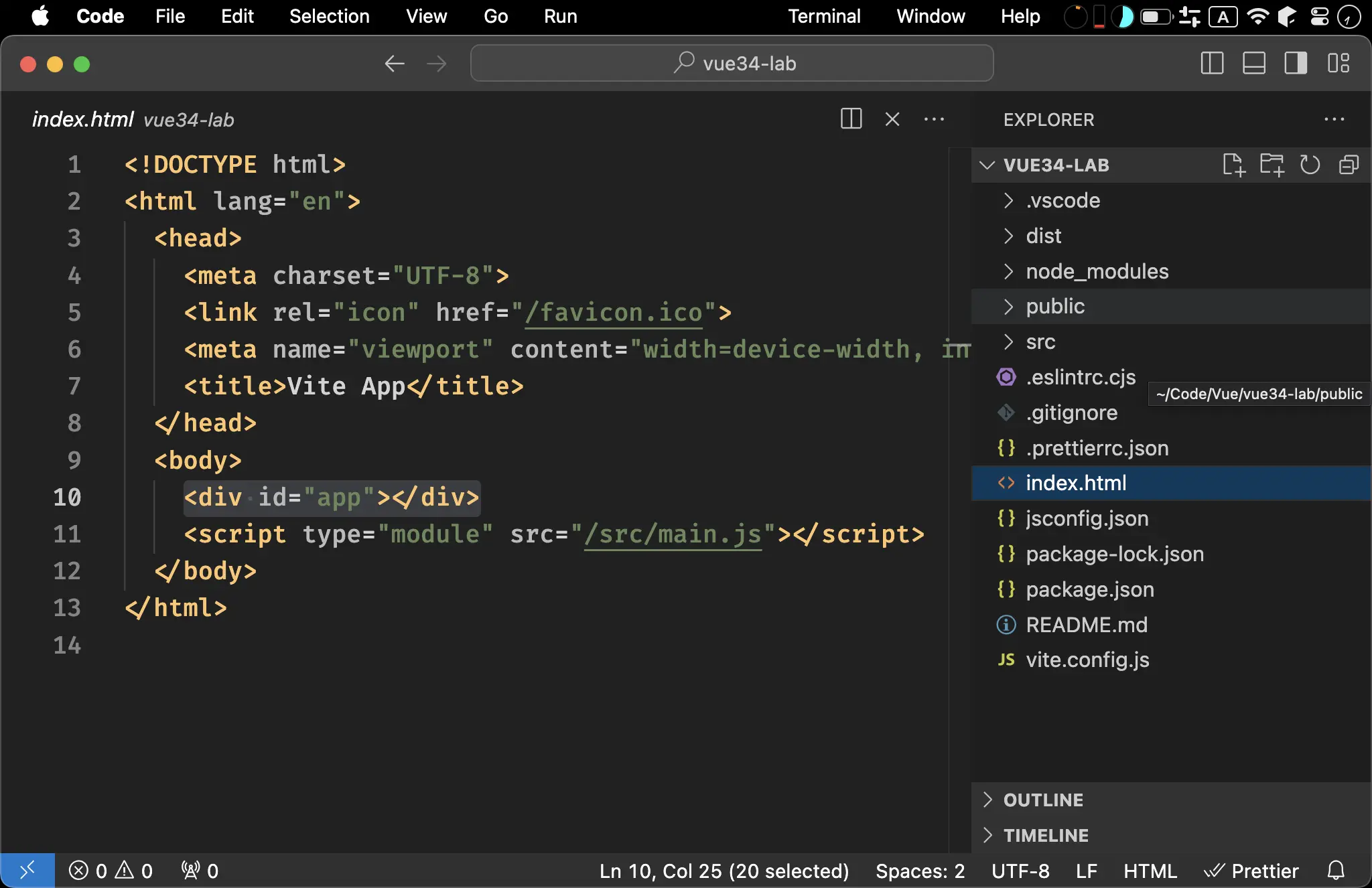Change UTF-8 file encoding

coord(1020,871)
